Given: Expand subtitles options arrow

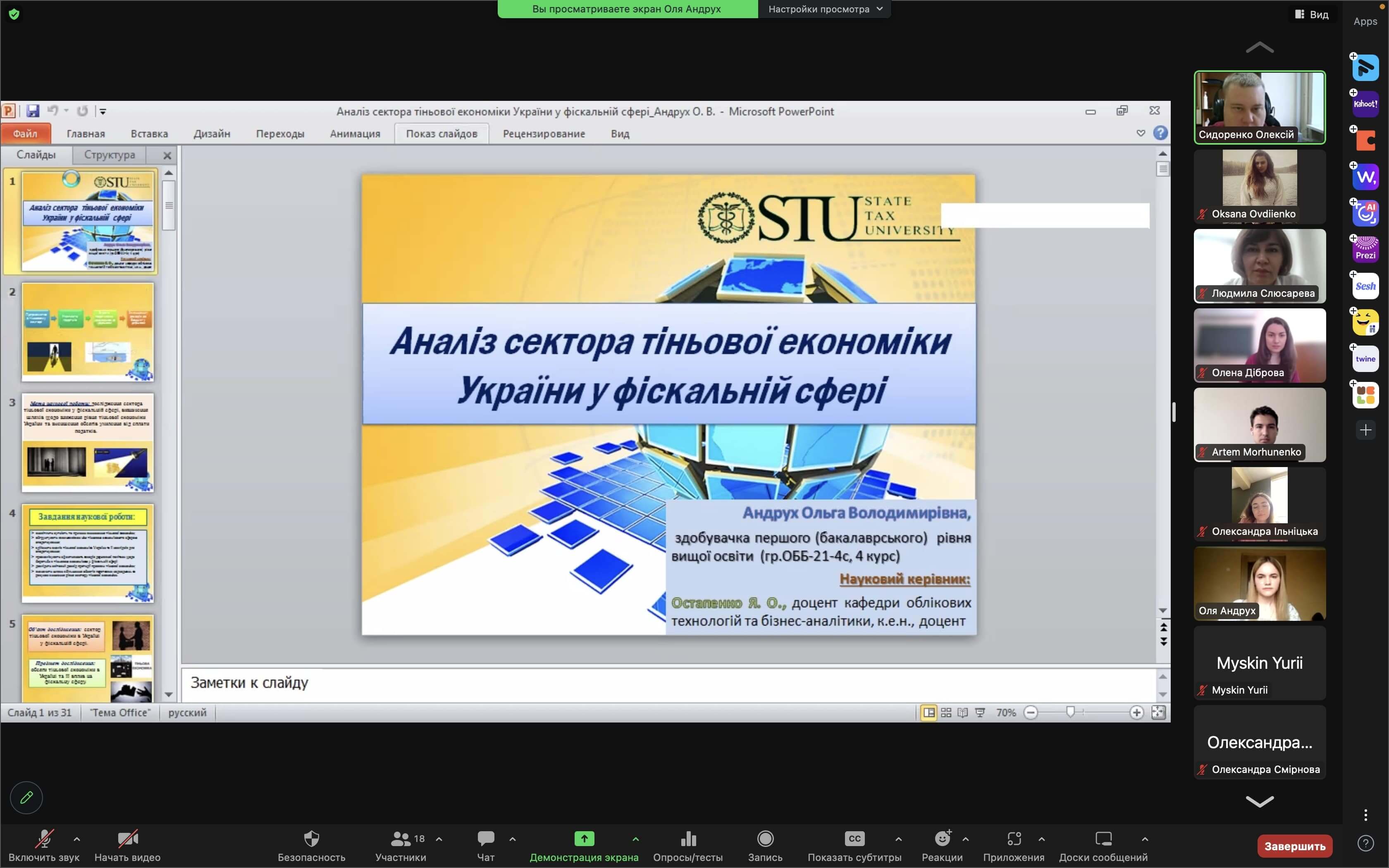Looking at the screenshot, I should [899, 839].
